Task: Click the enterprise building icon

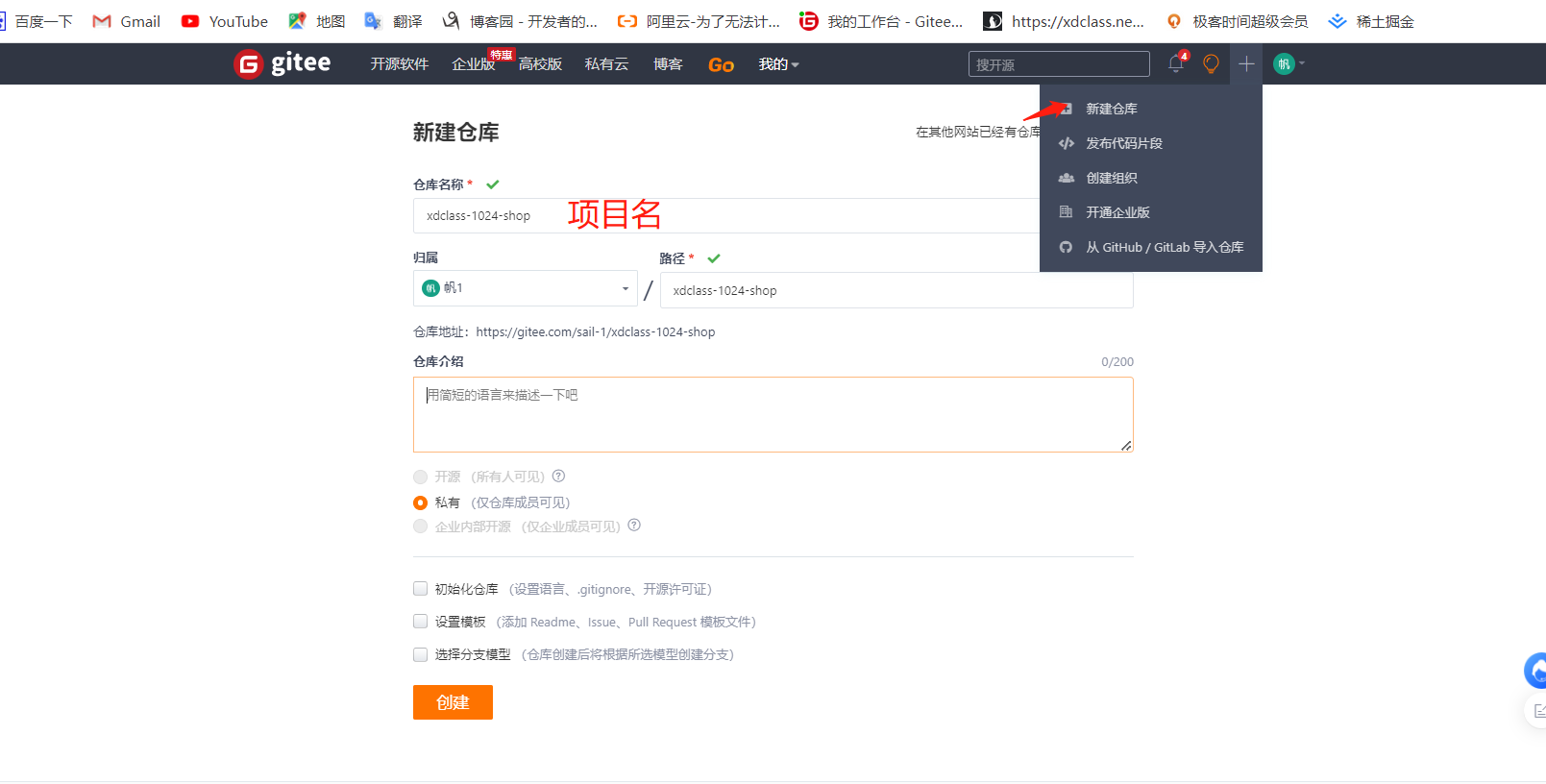Action: [1066, 212]
